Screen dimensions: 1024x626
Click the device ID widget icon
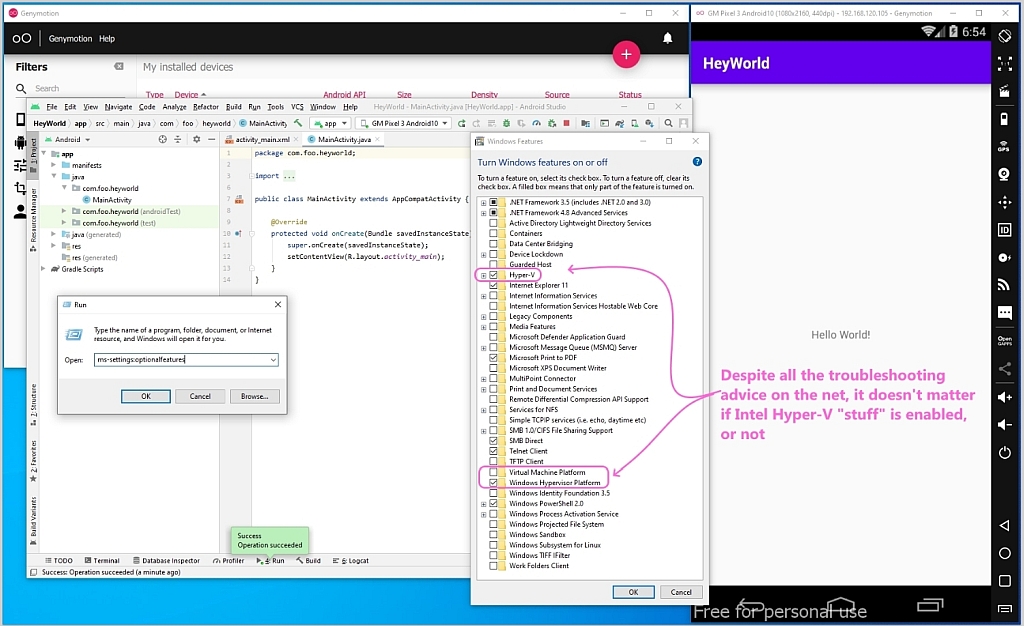pos(1004,230)
